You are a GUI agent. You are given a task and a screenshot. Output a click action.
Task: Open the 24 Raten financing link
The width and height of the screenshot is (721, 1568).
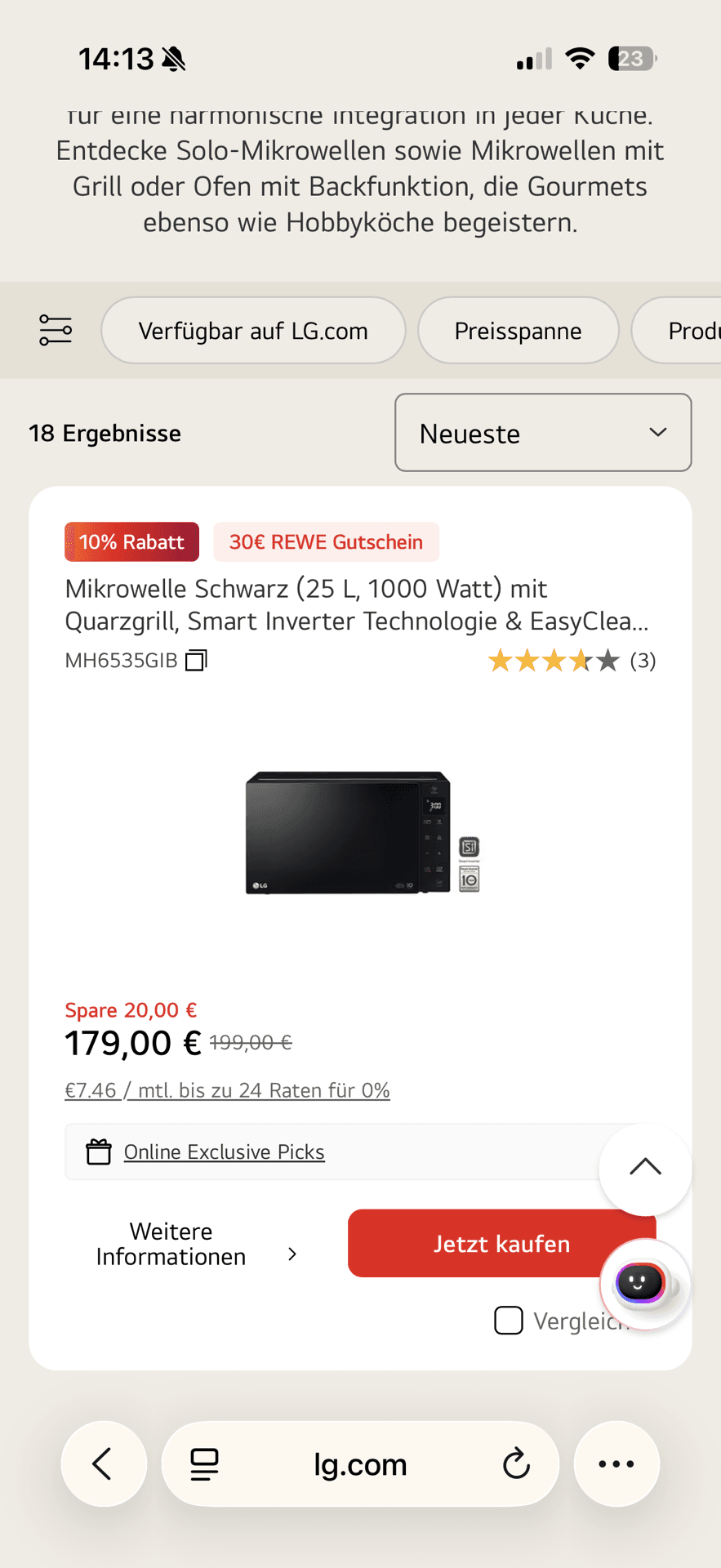pyautogui.click(x=227, y=1090)
